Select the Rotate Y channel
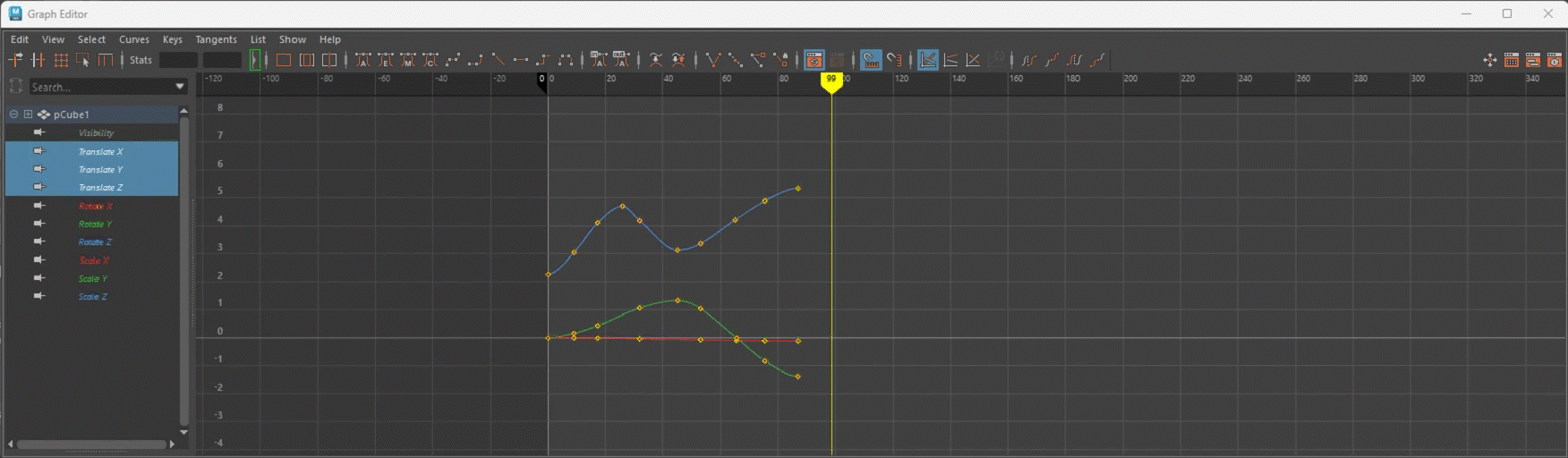 click(x=95, y=225)
